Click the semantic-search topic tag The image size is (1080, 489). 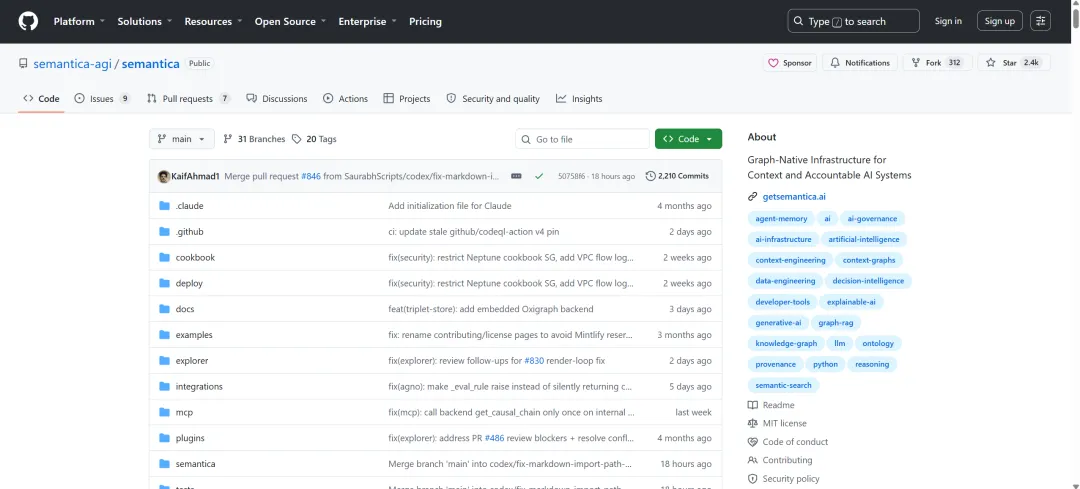pos(783,385)
